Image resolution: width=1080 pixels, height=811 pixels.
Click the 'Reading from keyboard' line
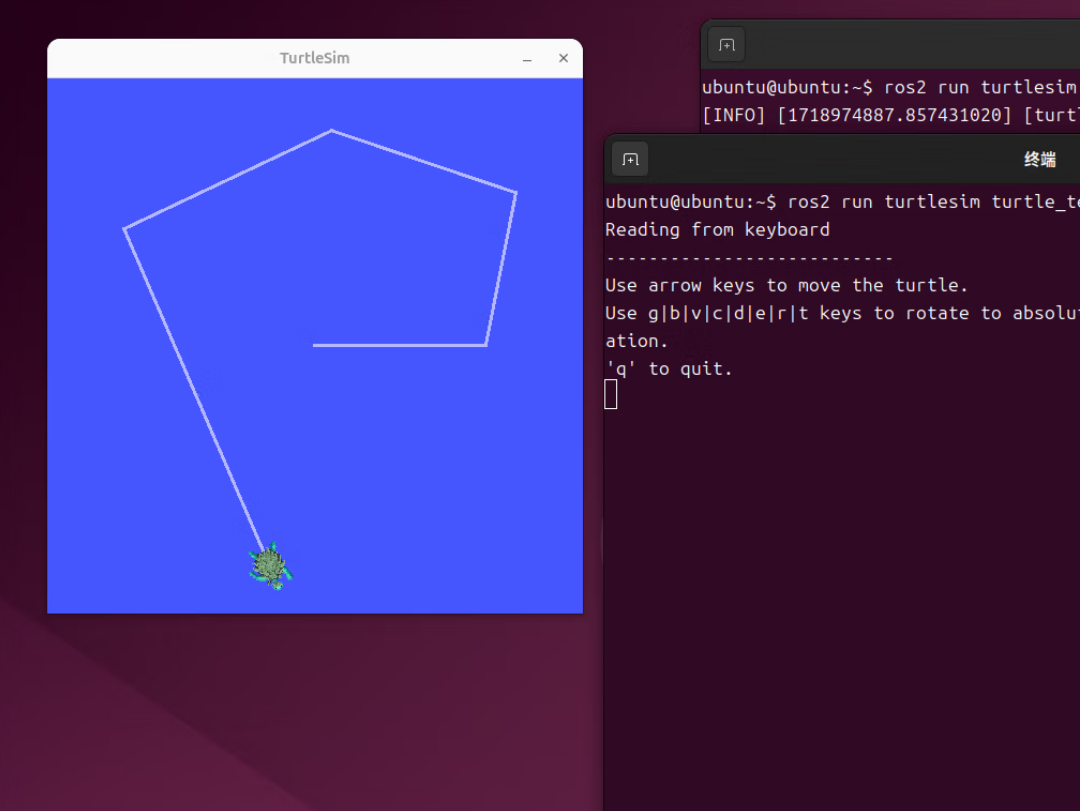[717, 230]
